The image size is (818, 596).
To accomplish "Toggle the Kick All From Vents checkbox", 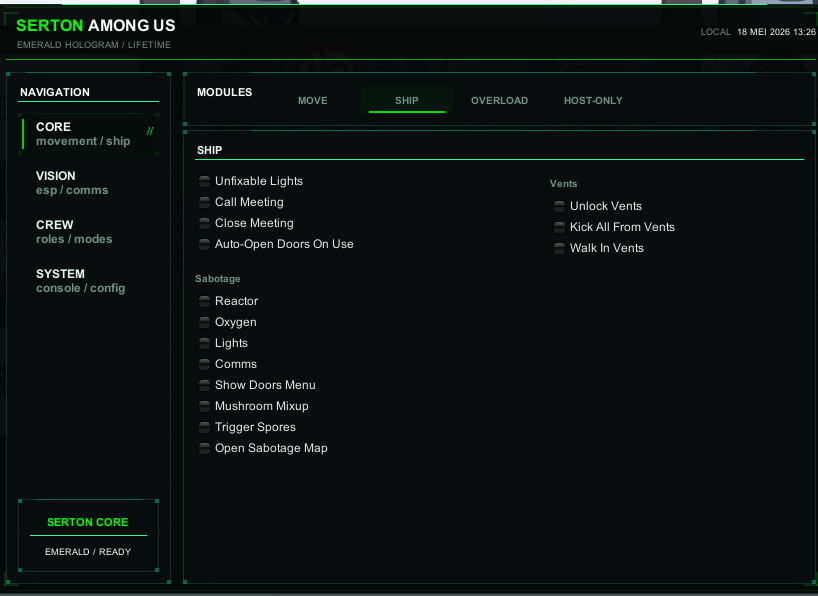I will point(559,227).
